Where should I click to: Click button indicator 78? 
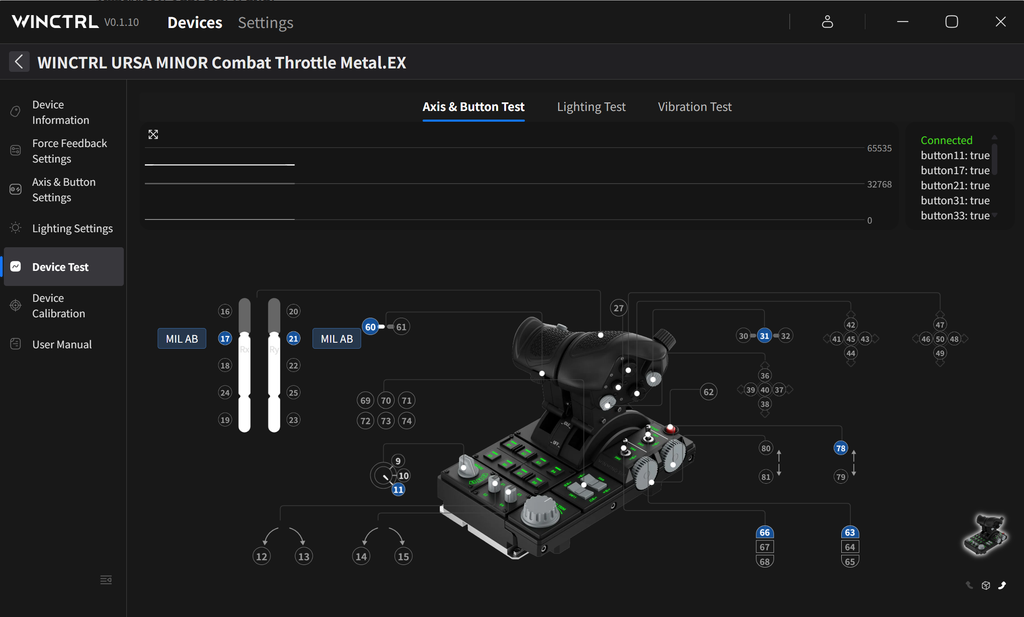[840, 448]
